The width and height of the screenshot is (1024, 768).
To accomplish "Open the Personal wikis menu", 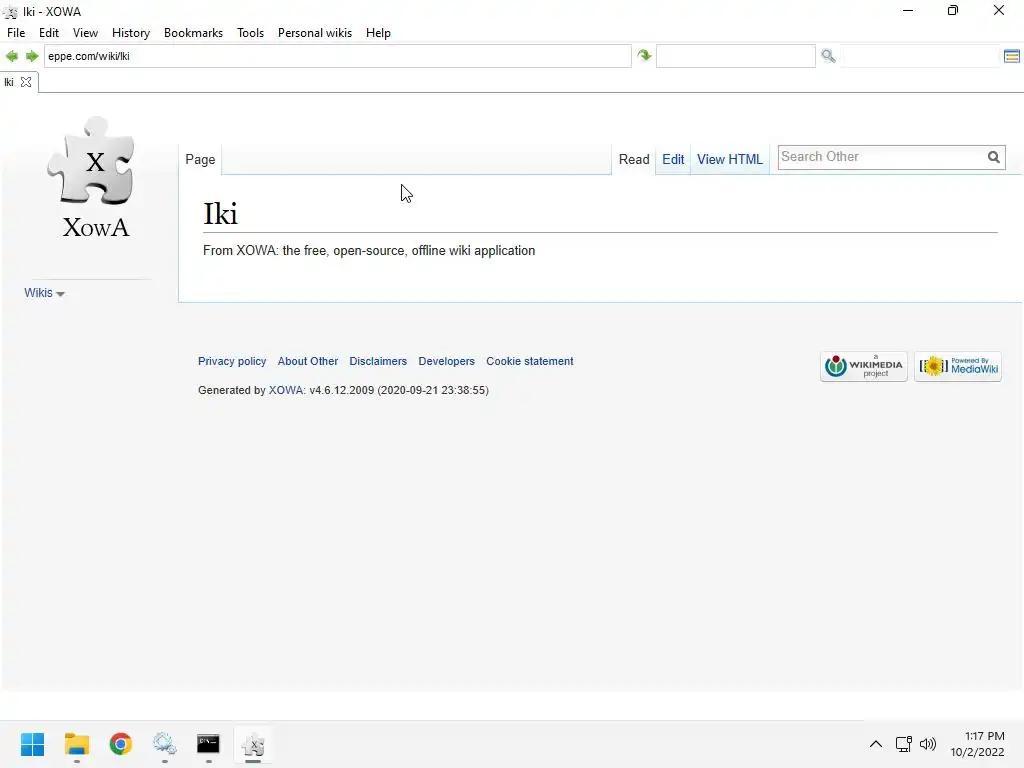I will (315, 33).
